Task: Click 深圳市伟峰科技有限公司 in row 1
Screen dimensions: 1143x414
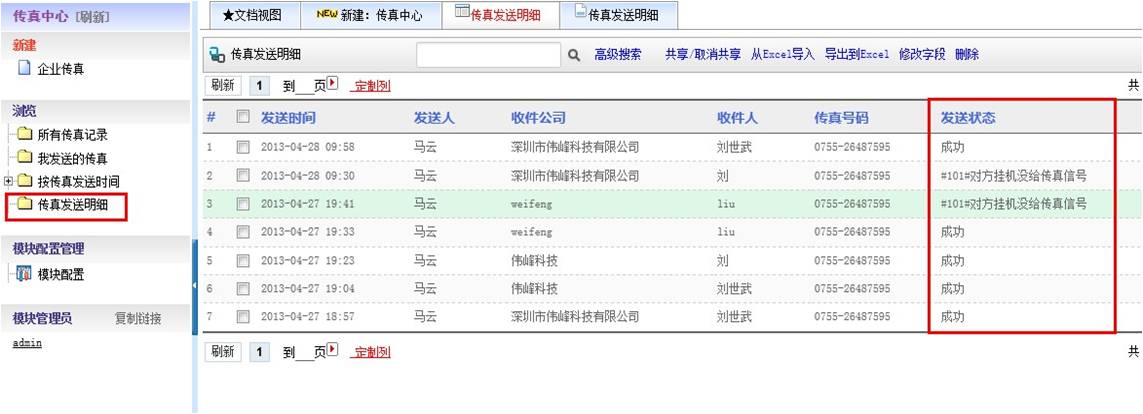Action: (x=575, y=147)
